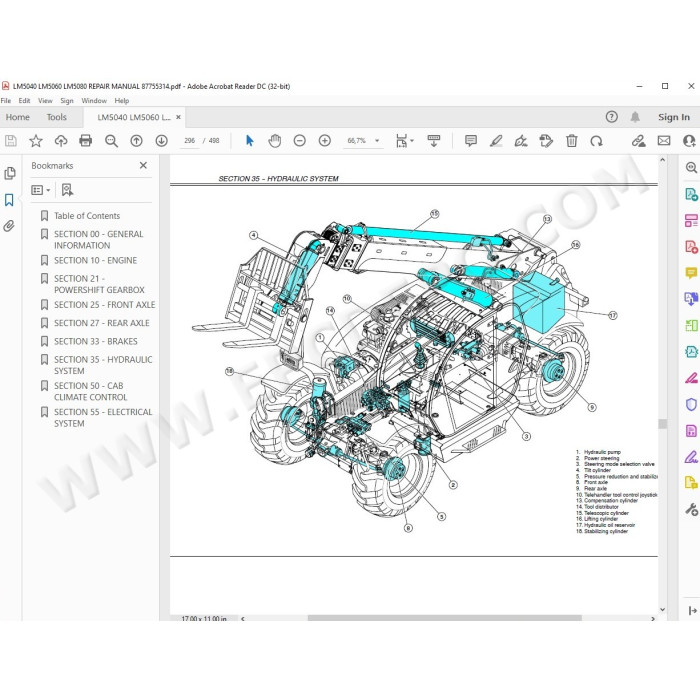Viewport: 700px width, 700px height.
Task: Click the delete trash icon
Action: pos(571,141)
